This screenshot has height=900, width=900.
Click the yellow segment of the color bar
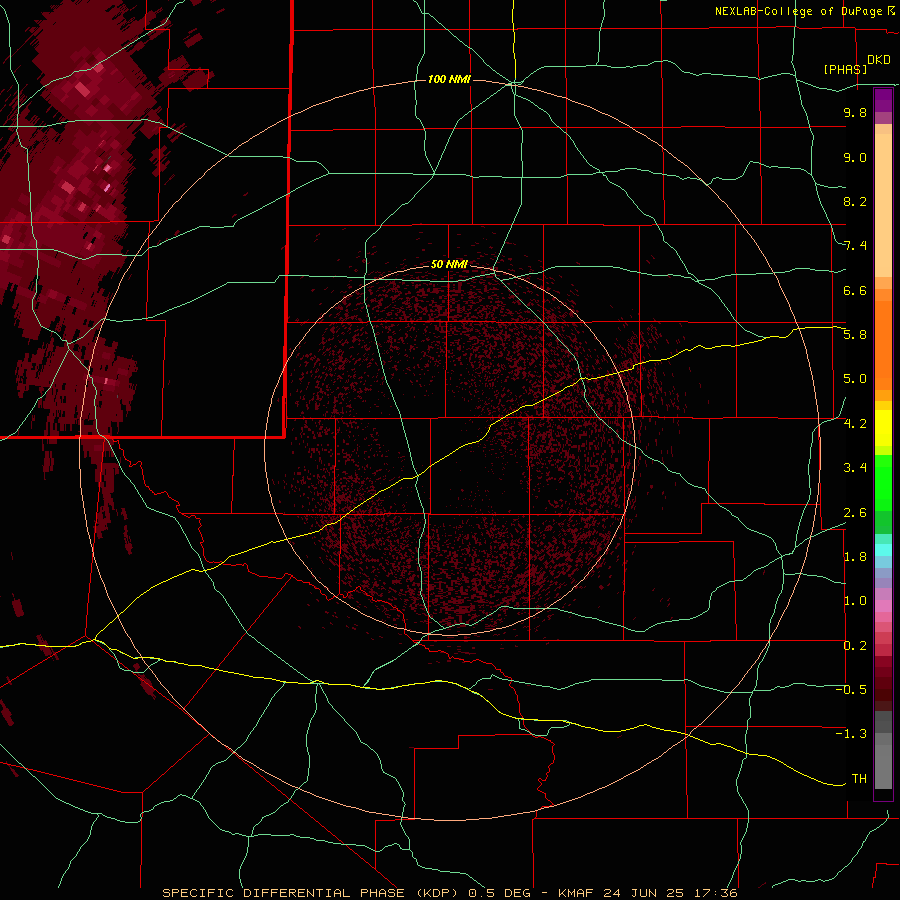[x=883, y=428]
